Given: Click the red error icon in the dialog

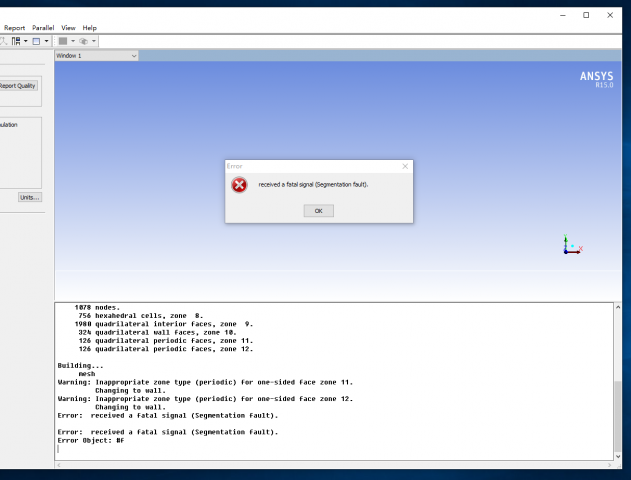Looking at the screenshot, I should pos(240,185).
